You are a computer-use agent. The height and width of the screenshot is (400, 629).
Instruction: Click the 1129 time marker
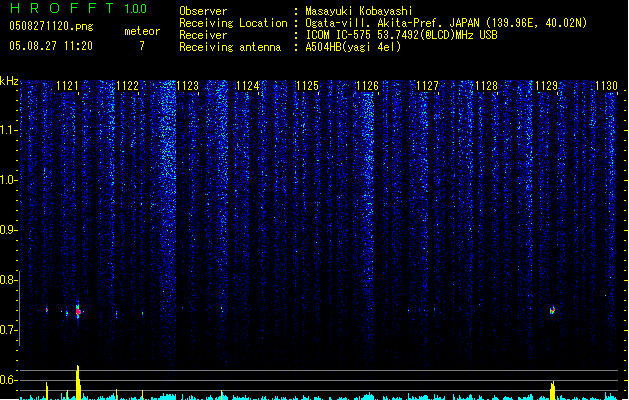click(547, 86)
